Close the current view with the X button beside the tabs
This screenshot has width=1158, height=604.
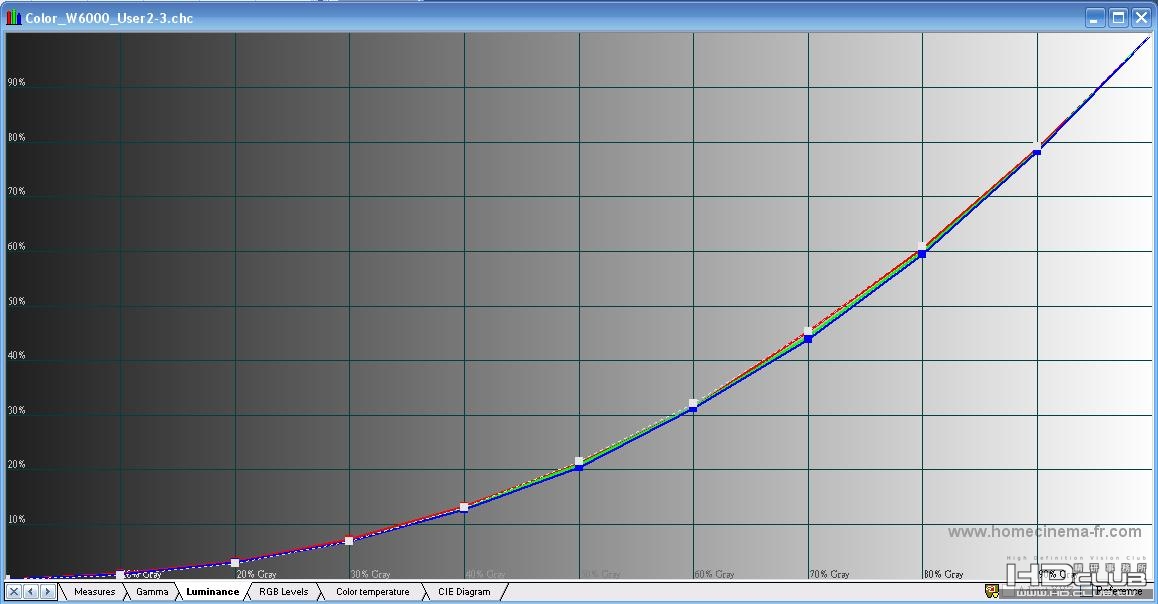click(14, 591)
